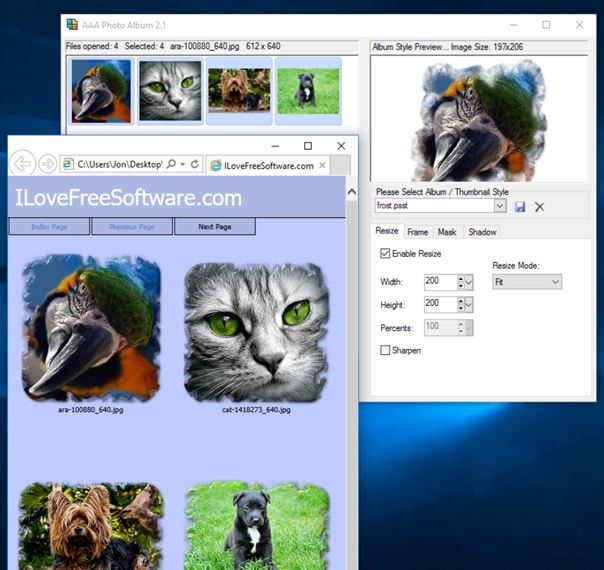
Task: Open address bar history dropdown arrow
Action: [183, 164]
